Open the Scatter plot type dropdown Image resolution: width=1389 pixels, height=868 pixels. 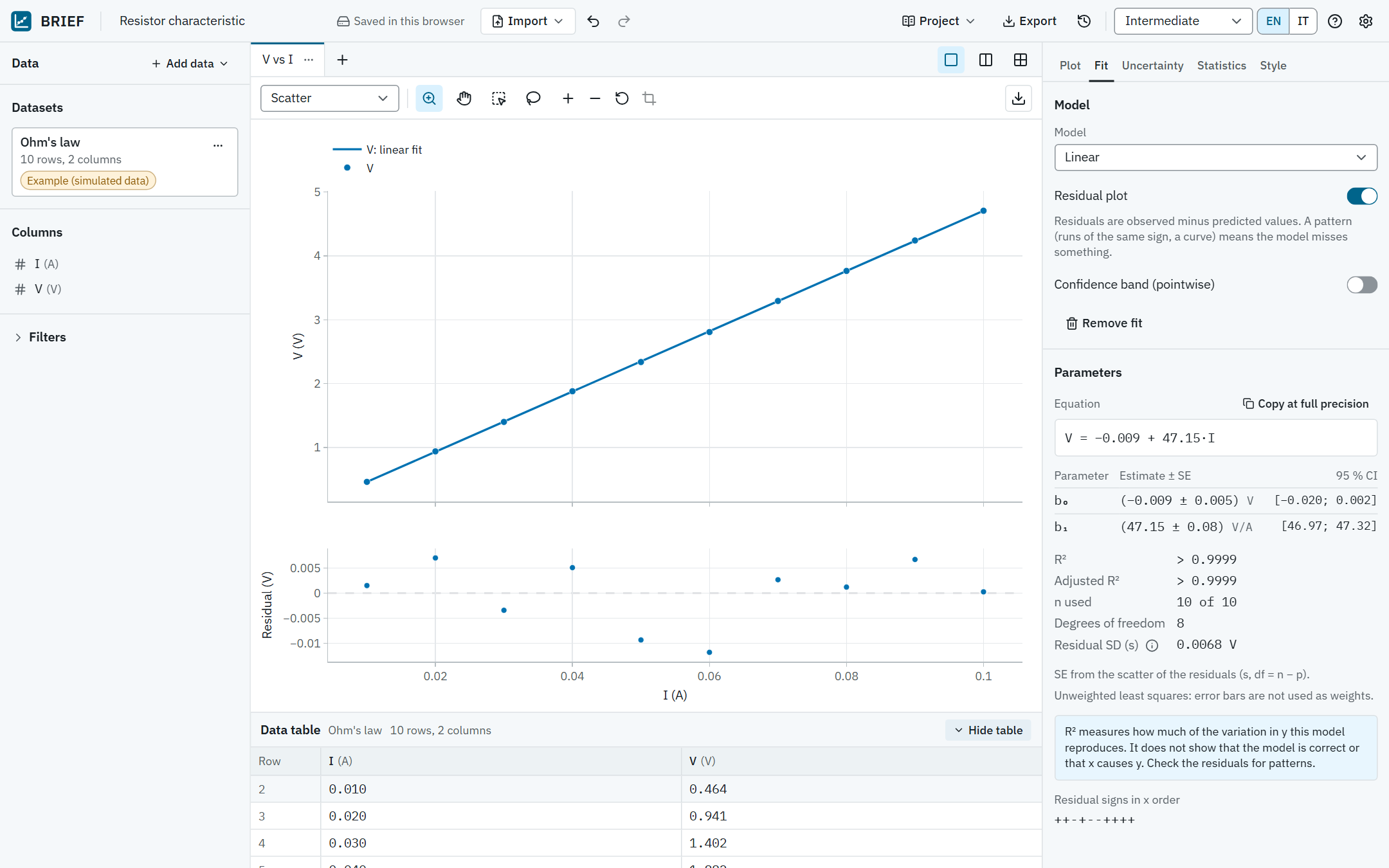click(329, 98)
